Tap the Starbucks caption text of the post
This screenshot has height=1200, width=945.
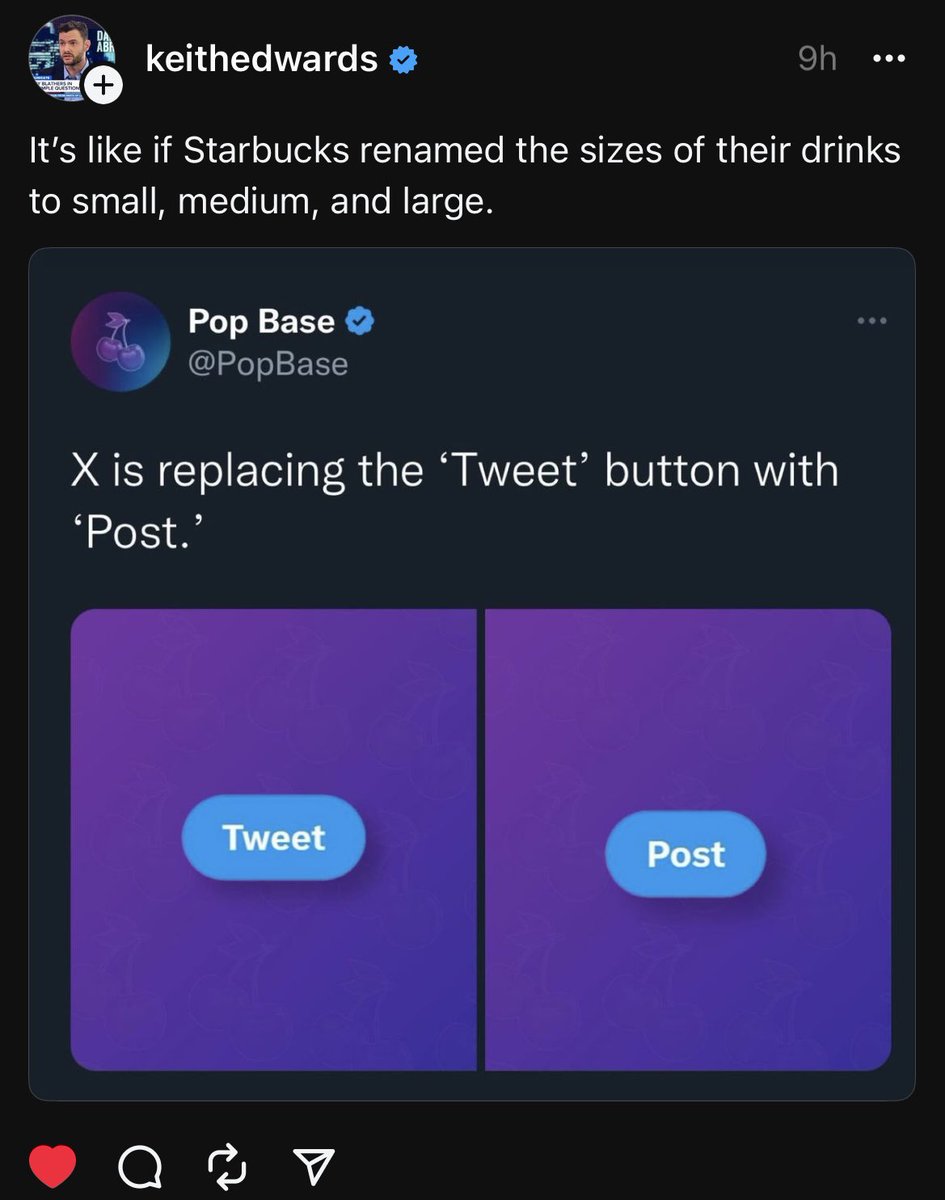pyautogui.click(x=465, y=176)
